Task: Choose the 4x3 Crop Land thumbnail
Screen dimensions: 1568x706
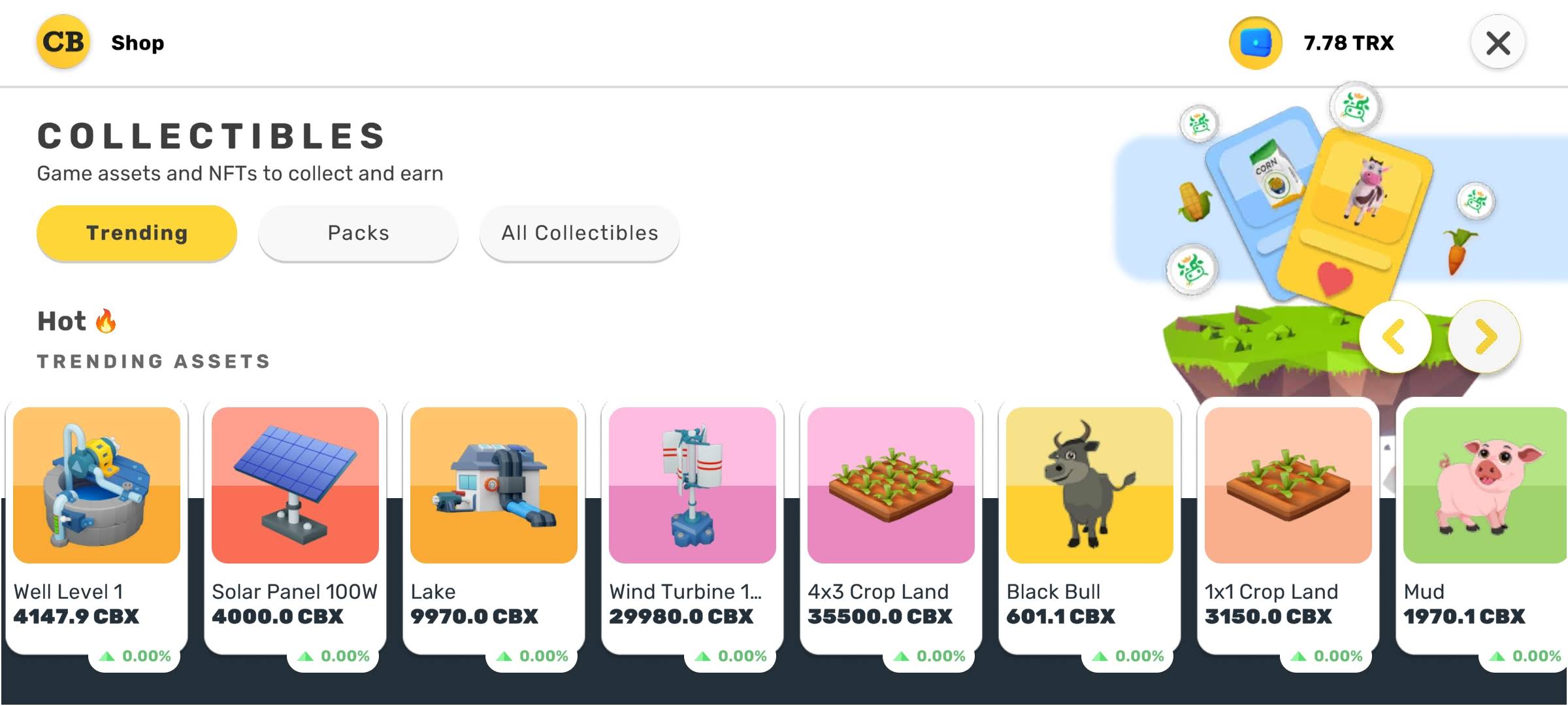Action: coord(891,485)
